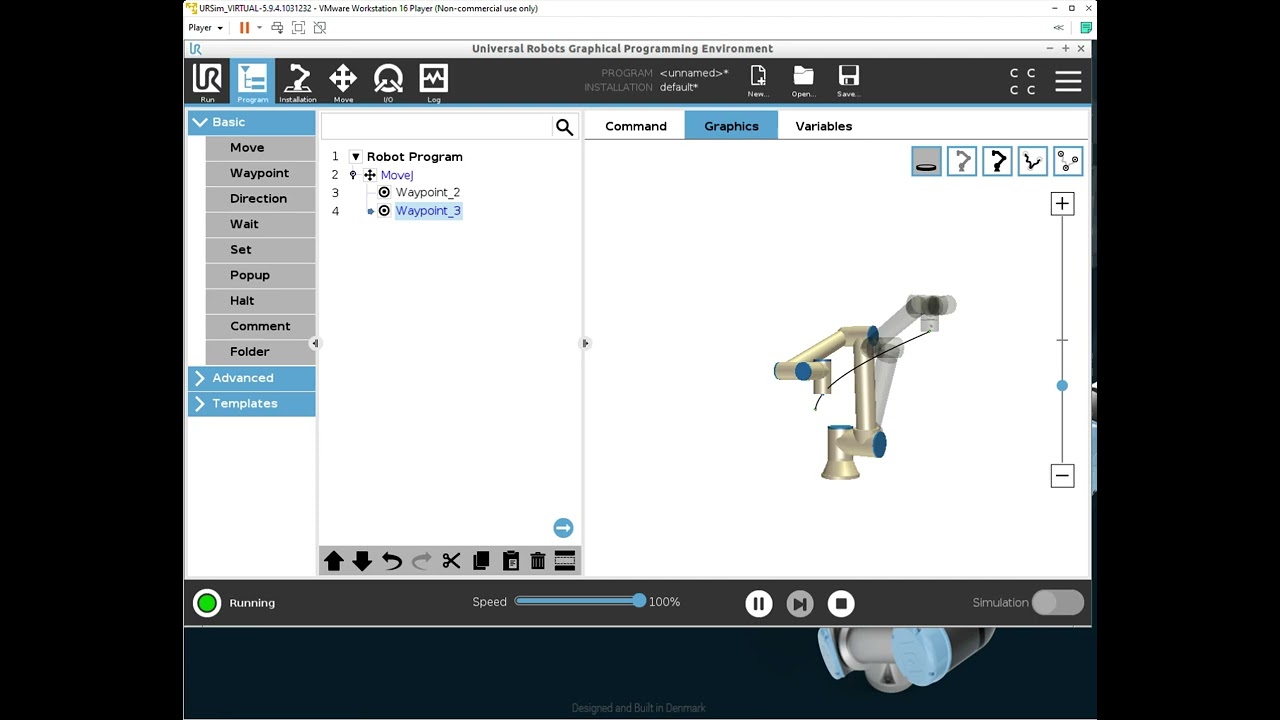The image size is (1280, 720).
Task: Toggle the Simulation switch
Action: 1058,602
